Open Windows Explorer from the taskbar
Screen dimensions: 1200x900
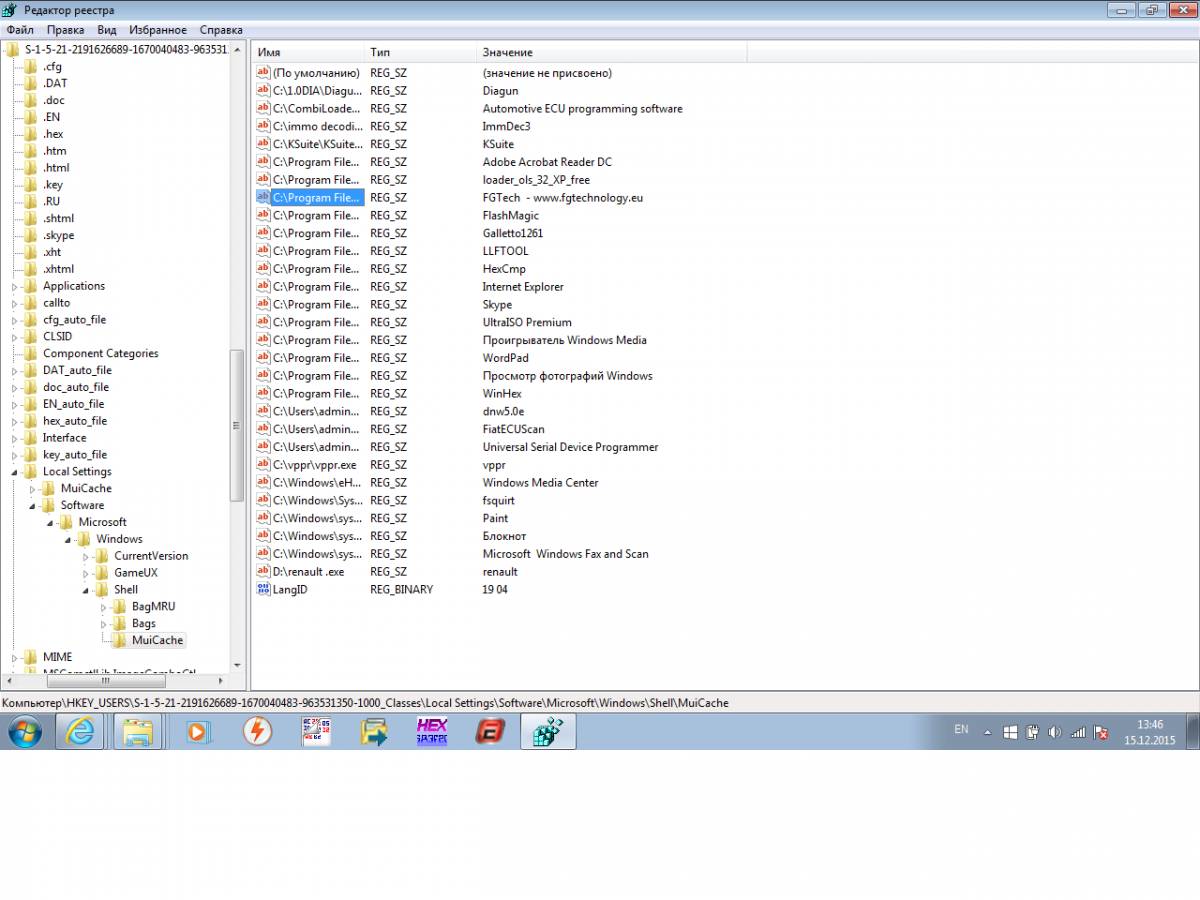[x=137, y=732]
